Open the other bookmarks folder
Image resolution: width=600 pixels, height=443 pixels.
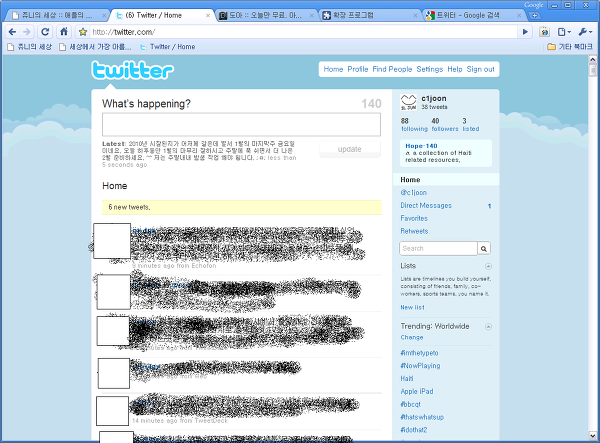click(x=570, y=47)
